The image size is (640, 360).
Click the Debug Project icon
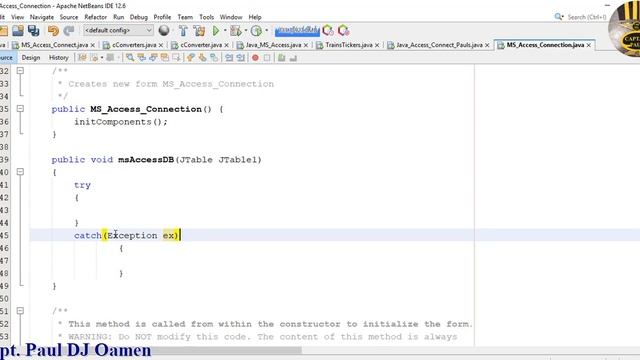pos(236,31)
